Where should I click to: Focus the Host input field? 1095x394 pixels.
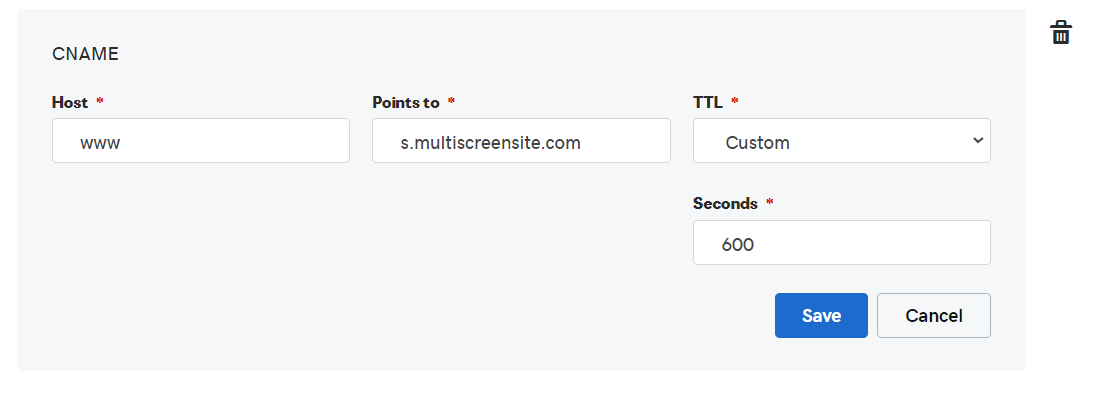click(200, 140)
